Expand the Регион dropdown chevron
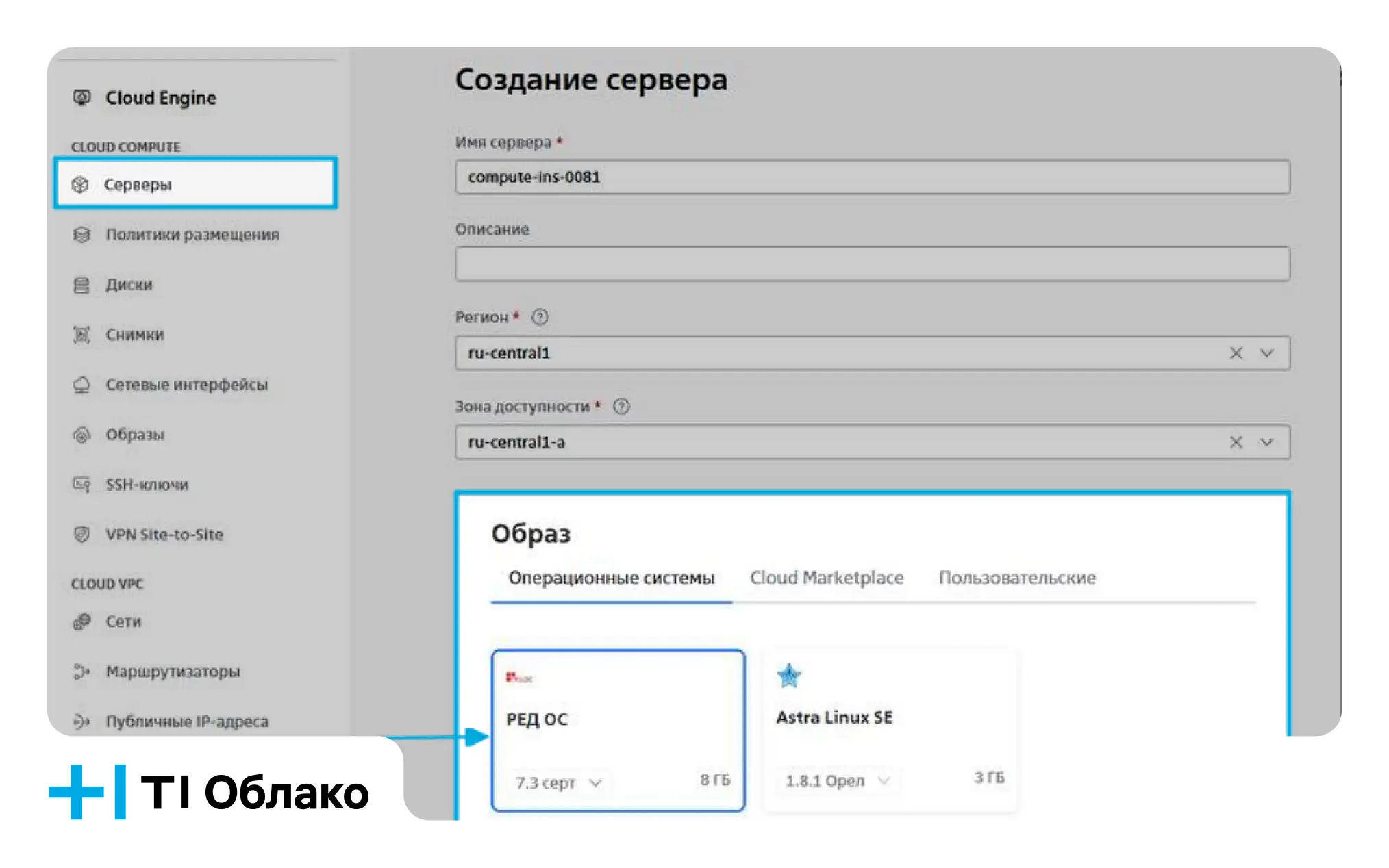 (x=1266, y=353)
